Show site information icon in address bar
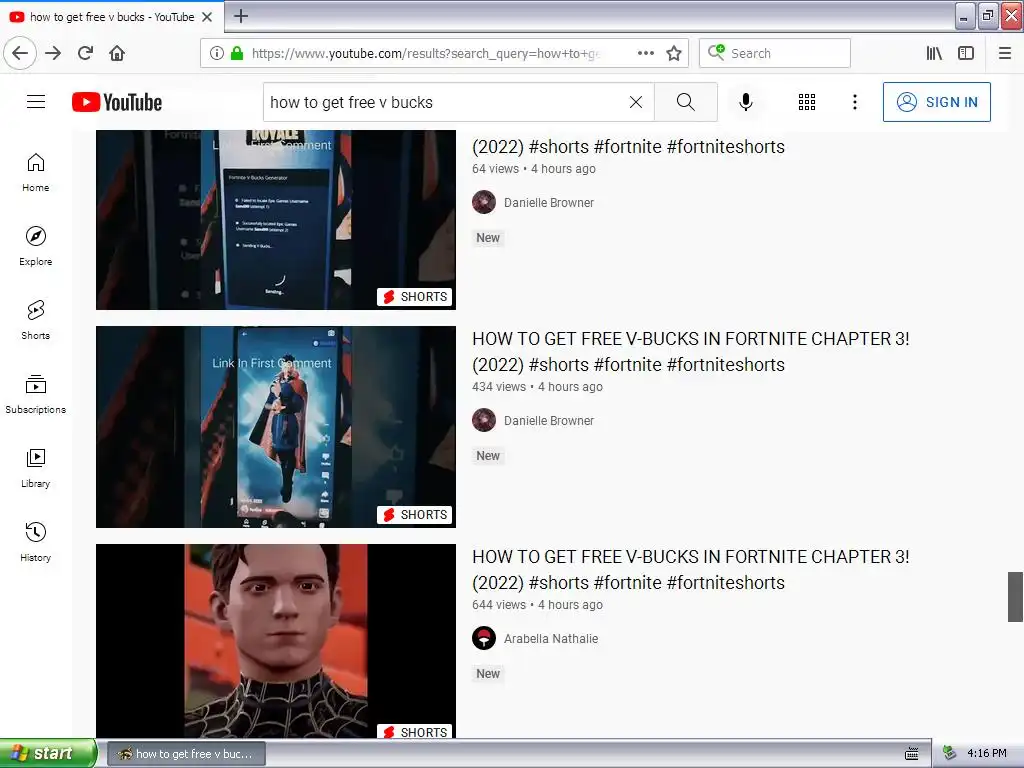The image size is (1024, 768). tap(217, 53)
